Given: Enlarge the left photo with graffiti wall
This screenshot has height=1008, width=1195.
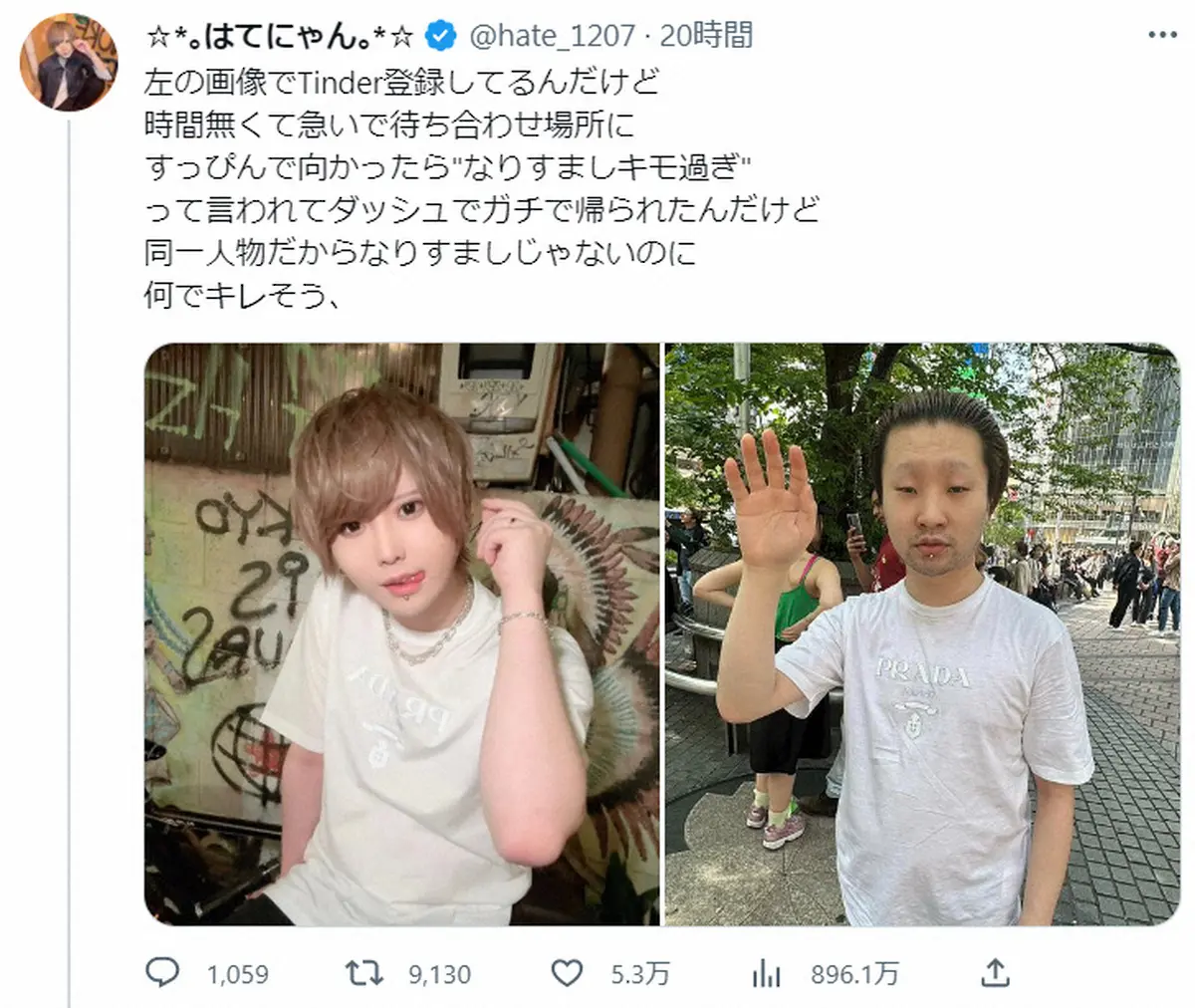Looking at the screenshot, I should [401, 634].
